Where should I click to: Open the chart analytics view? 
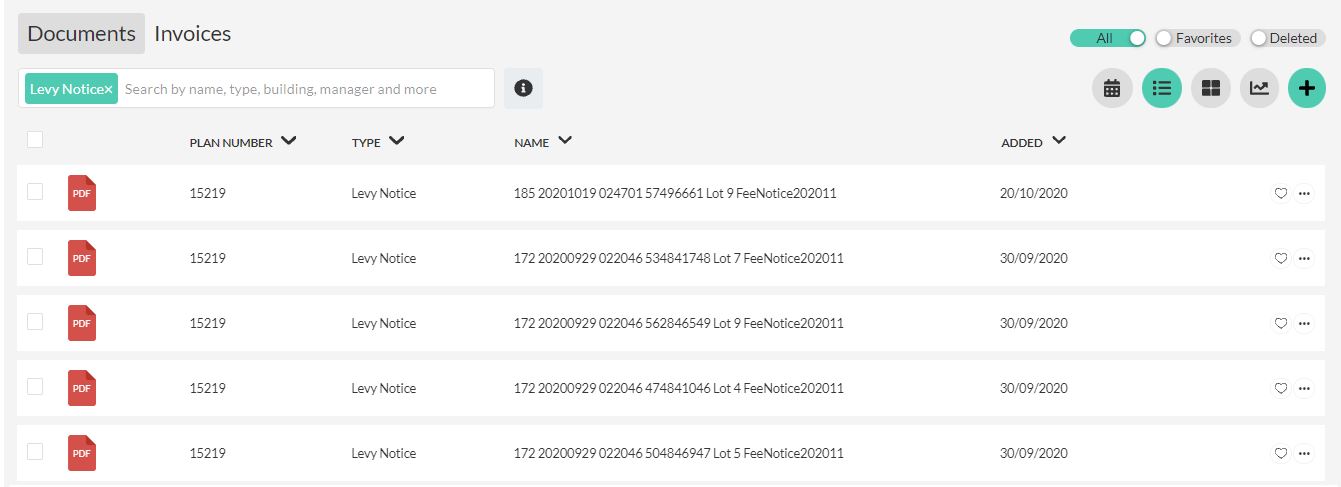tap(1259, 88)
